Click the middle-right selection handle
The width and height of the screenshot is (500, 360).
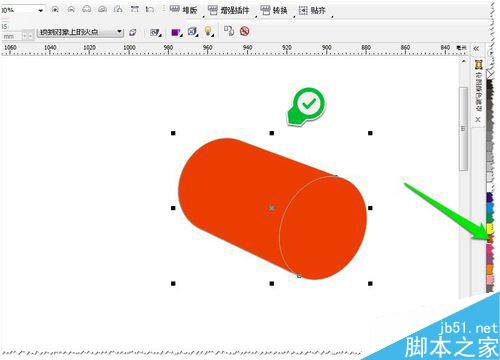pos(370,208)
